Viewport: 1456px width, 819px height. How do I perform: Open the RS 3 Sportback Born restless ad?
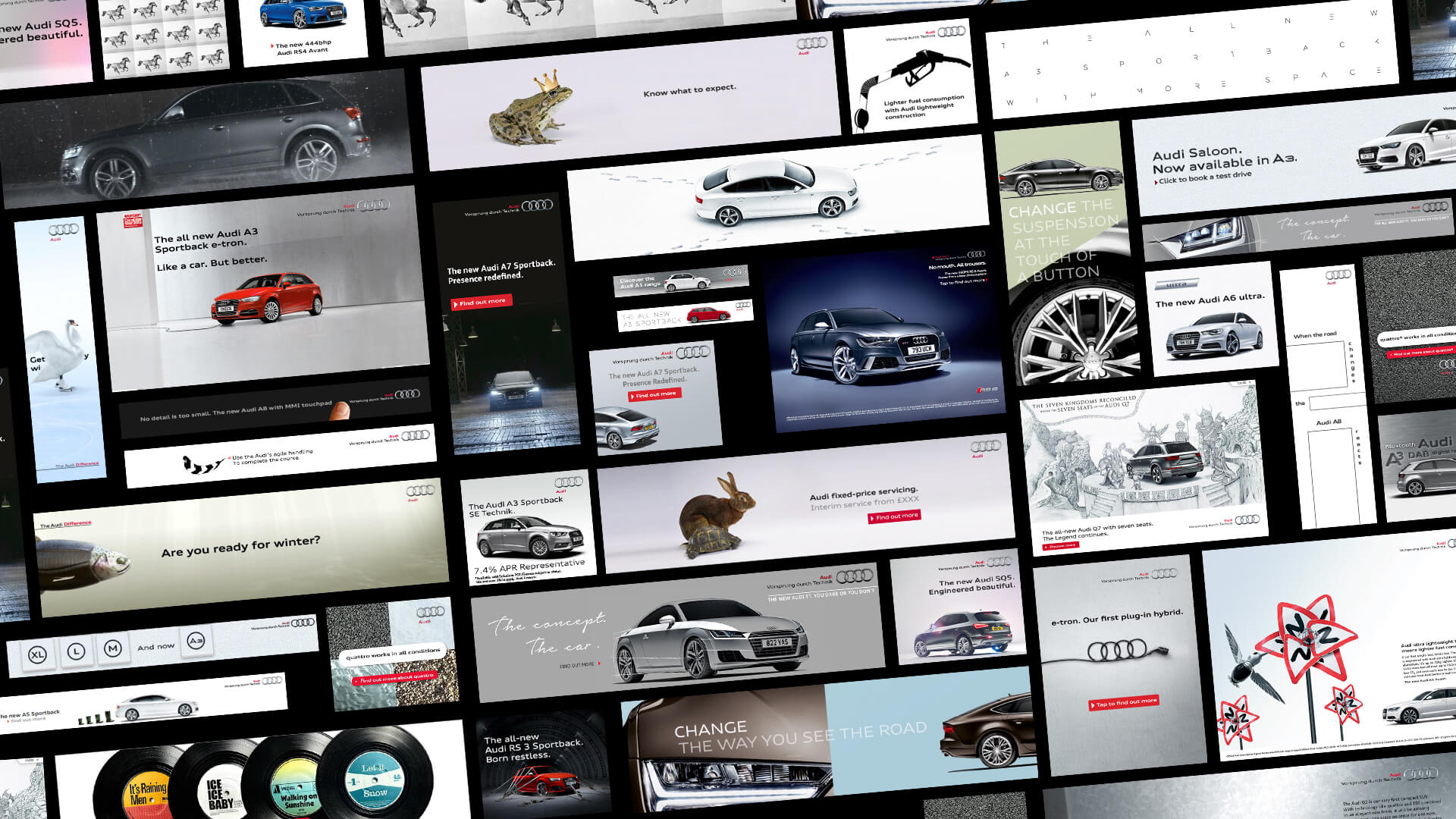click(x=544, y=764)
